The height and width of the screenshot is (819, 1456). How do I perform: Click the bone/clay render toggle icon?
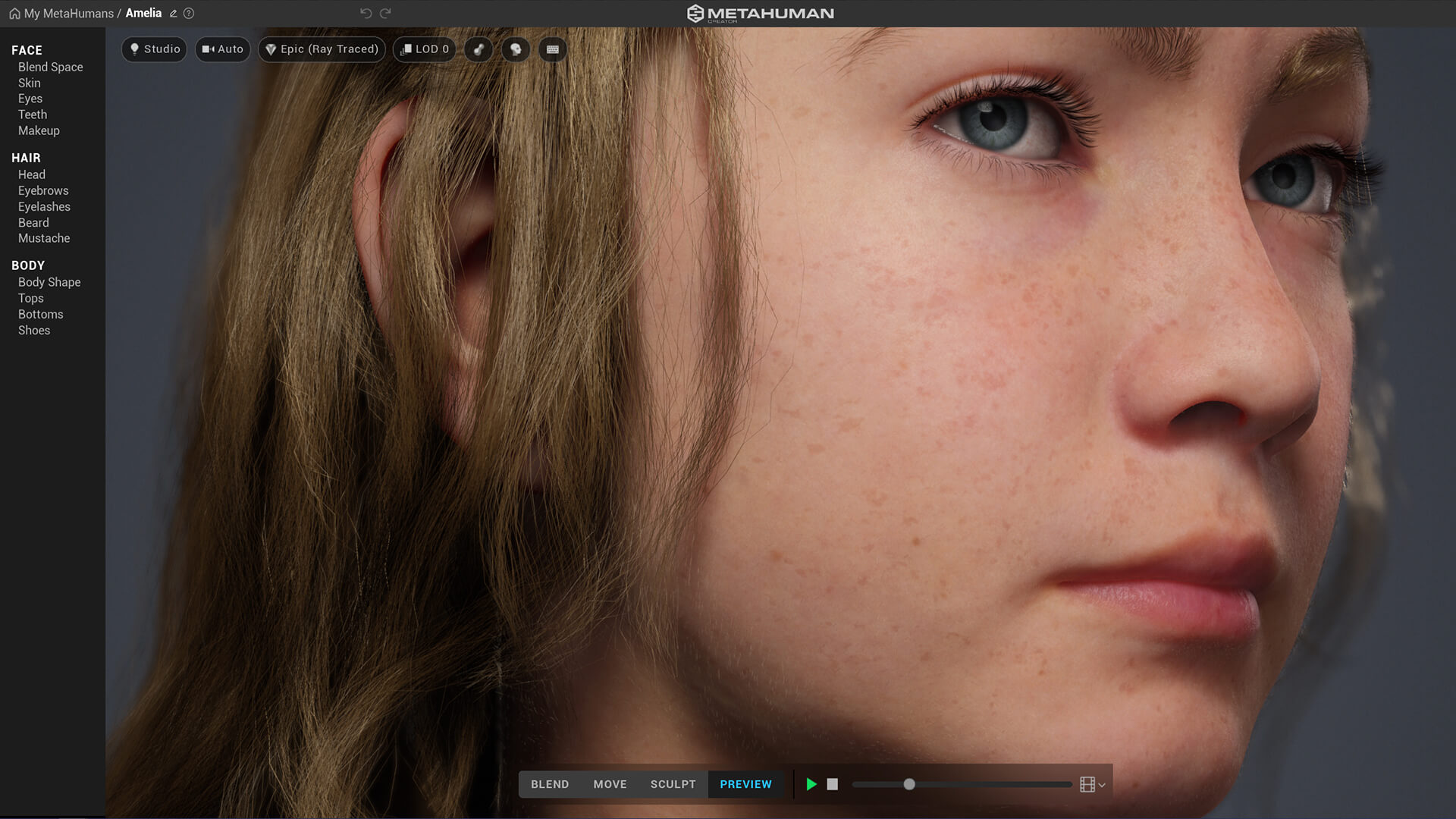(479, 49)
